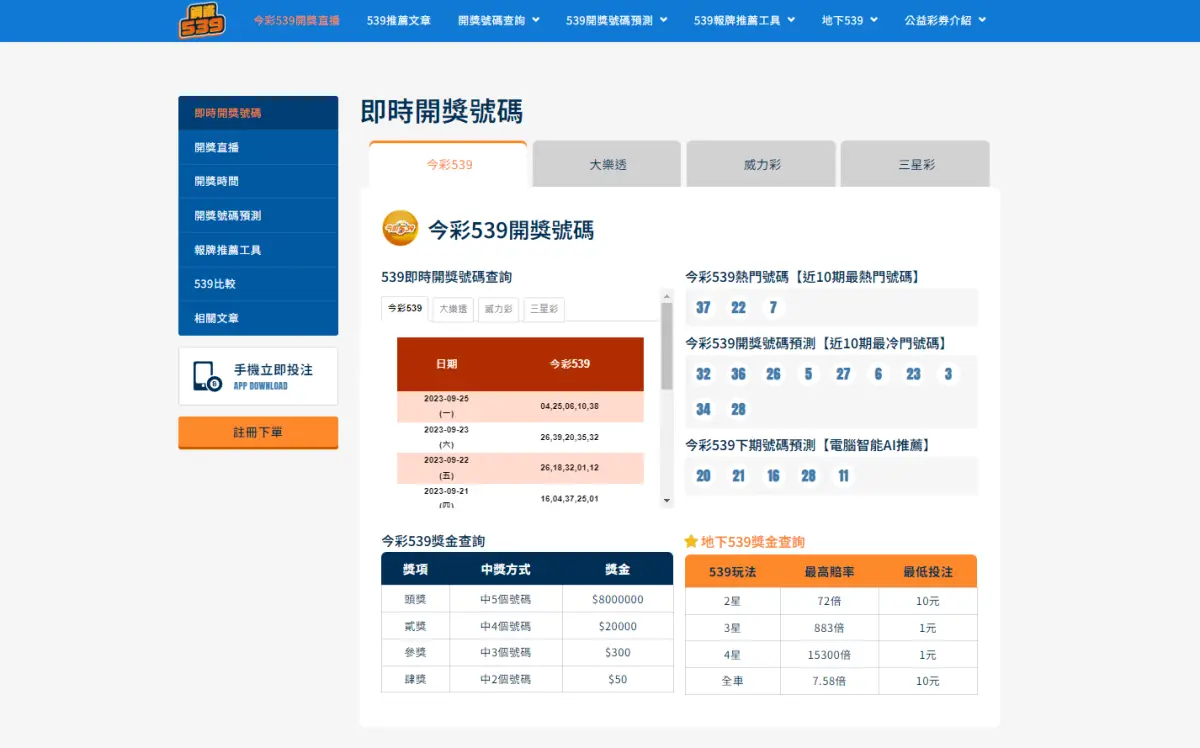Click the orange 今彩539 round logo
Viewport: 1200px width, 748px height.
[400, 229]
